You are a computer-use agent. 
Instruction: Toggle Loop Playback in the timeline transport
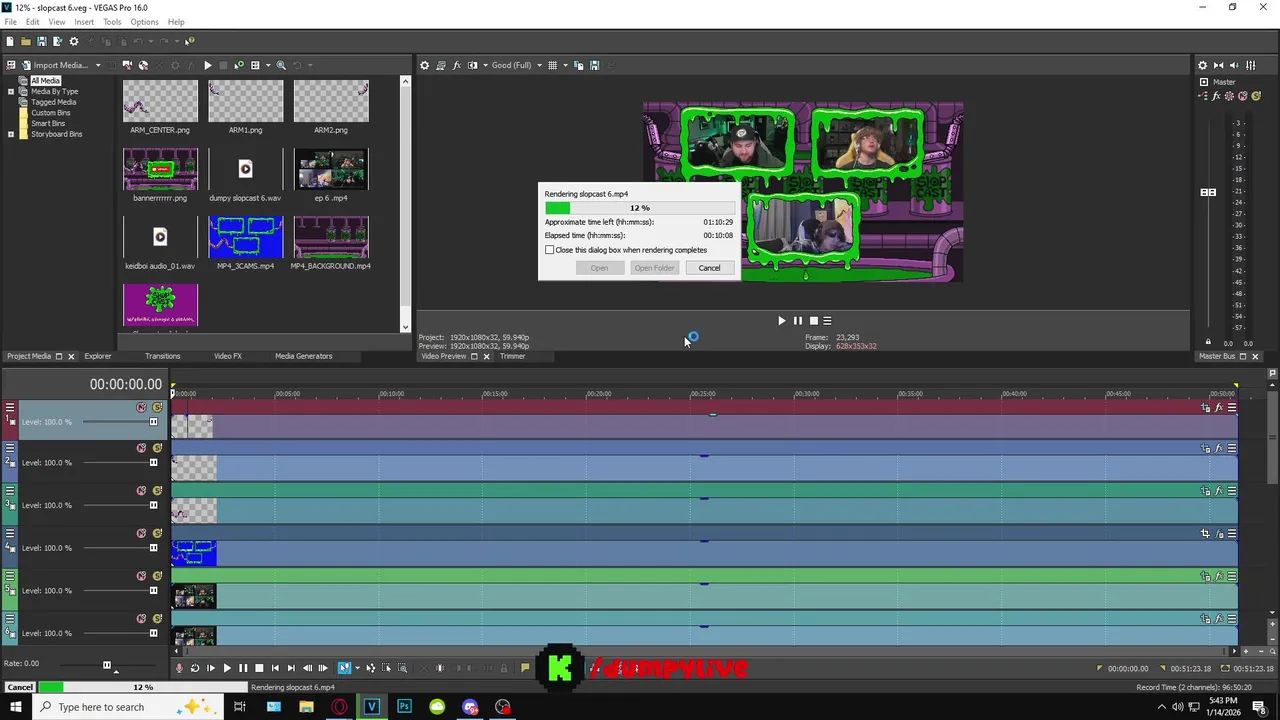click(x=195, y=668)
